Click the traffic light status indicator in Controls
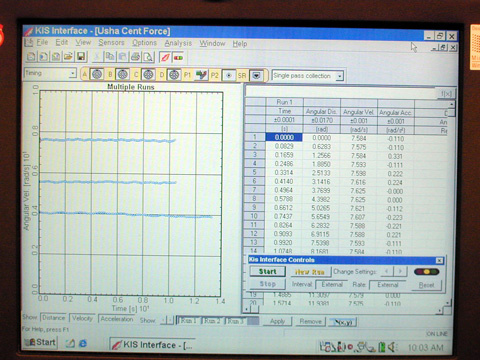This screenshot has width=480, height=360. (x=426, y=272)
